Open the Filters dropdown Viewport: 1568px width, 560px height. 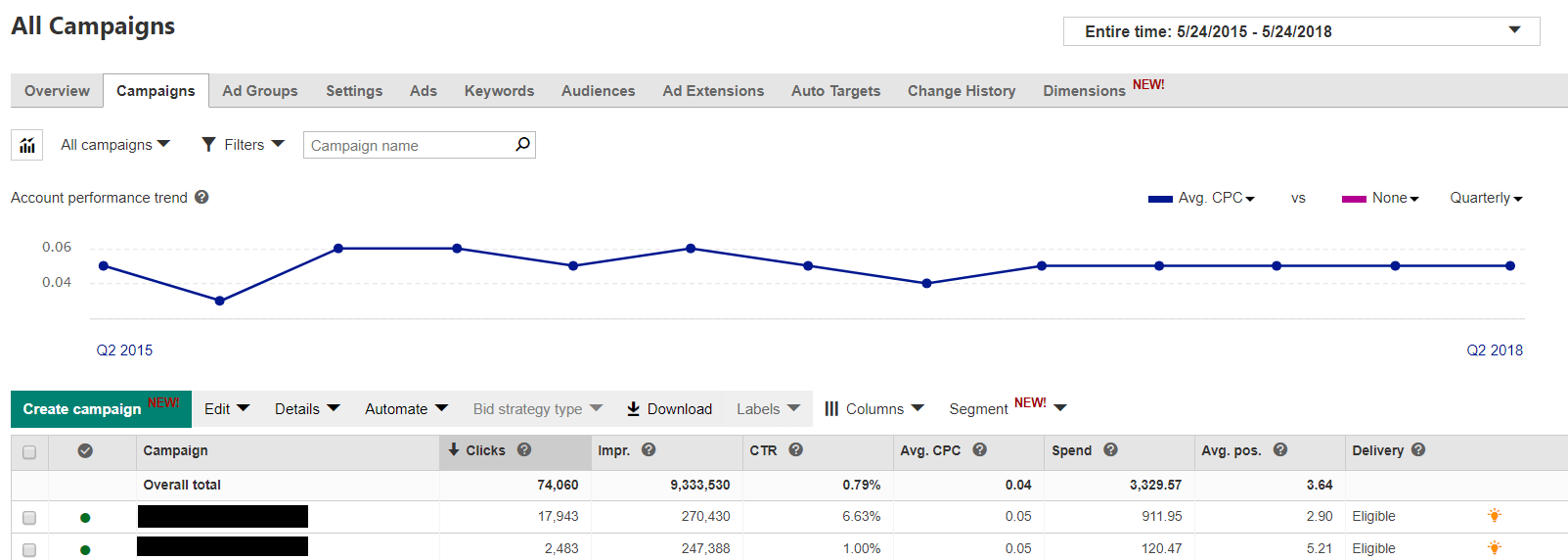tap(243, 145)
